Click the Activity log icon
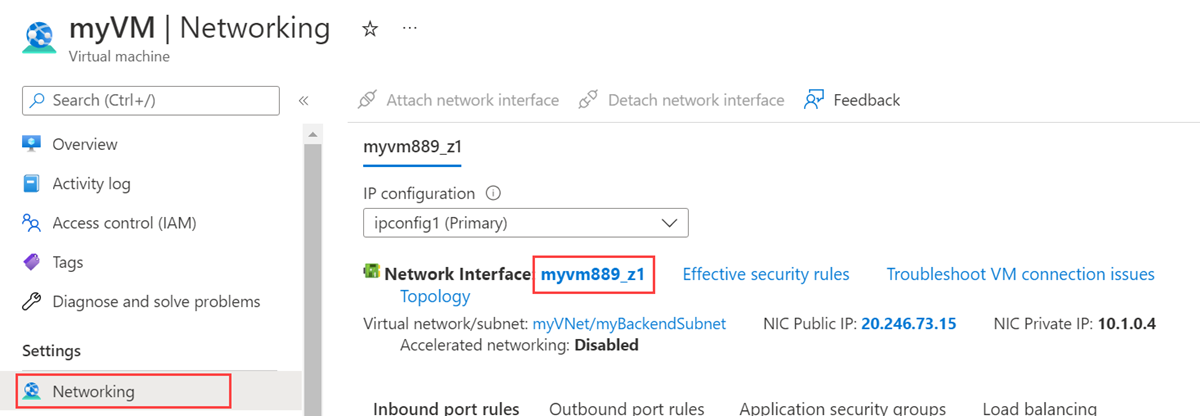The width and height of the screenshot is (1200, 416). [x=31, y=184]
